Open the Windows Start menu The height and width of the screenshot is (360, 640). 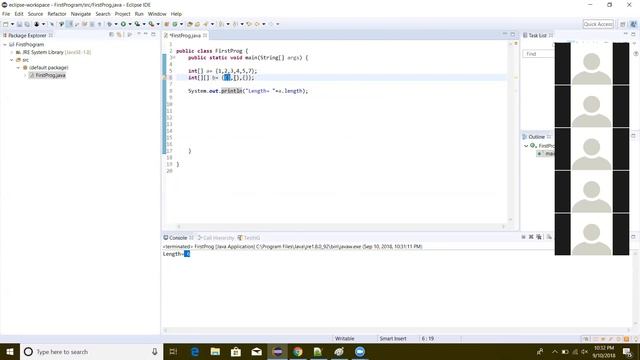(x=10, y=351)
